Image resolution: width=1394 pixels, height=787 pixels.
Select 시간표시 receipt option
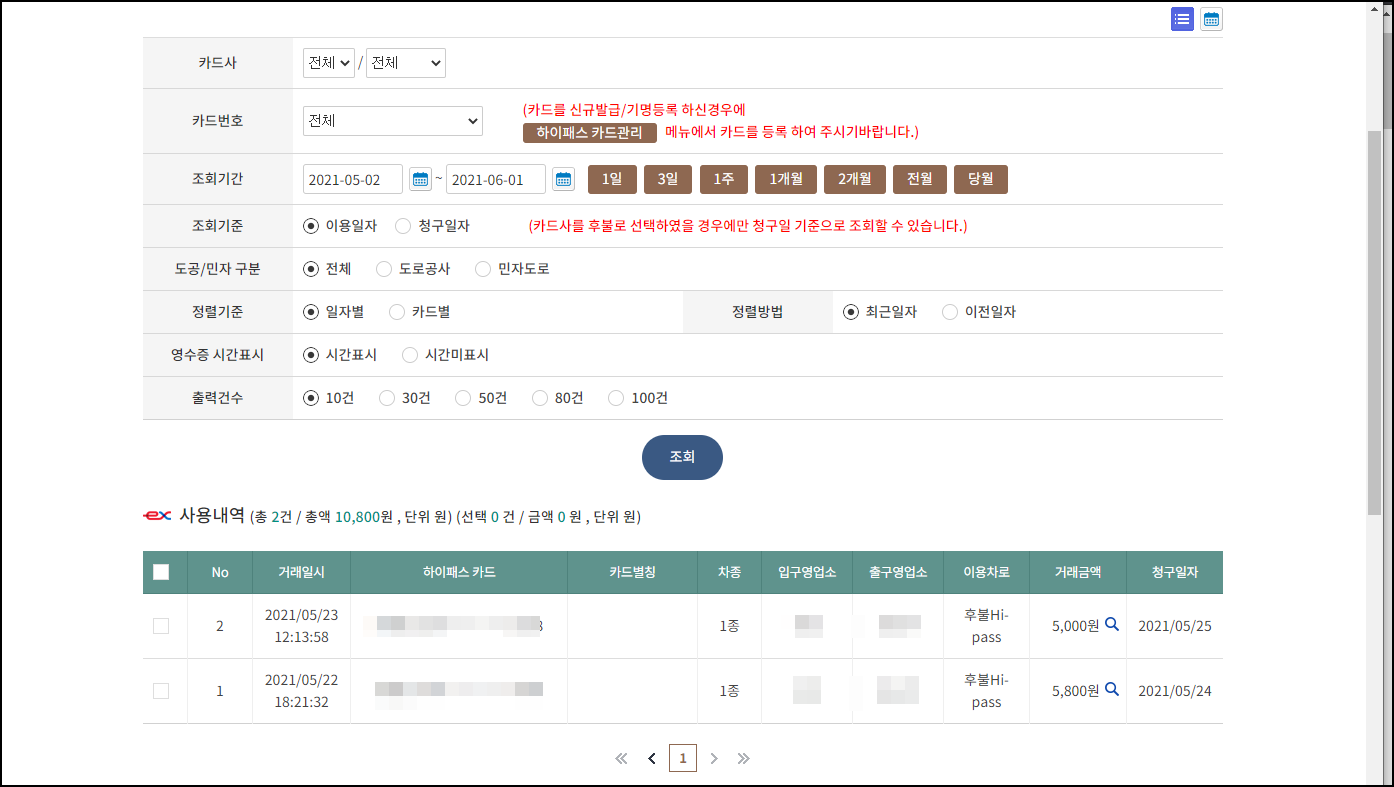click(311, 355)
